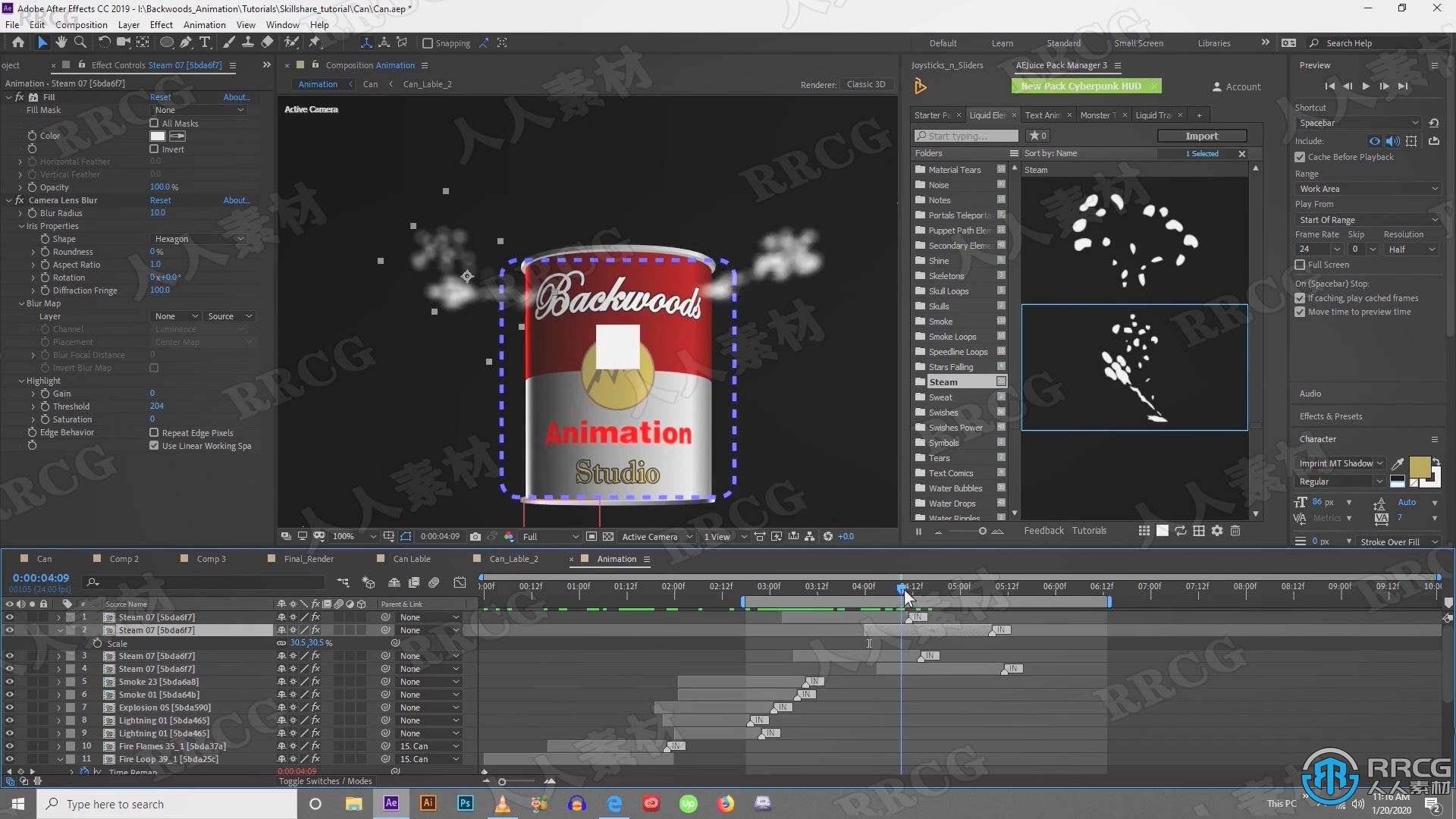This screenshot has height=819, width=1456.
Task: Click the Fill color white swatch
Action: pyautogui.click(x=158, y=136)
